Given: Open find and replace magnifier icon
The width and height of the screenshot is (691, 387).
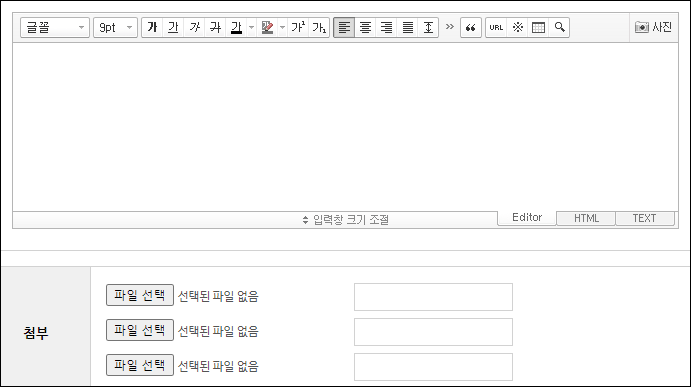Looking at the screenshot, I should [560, 27].
